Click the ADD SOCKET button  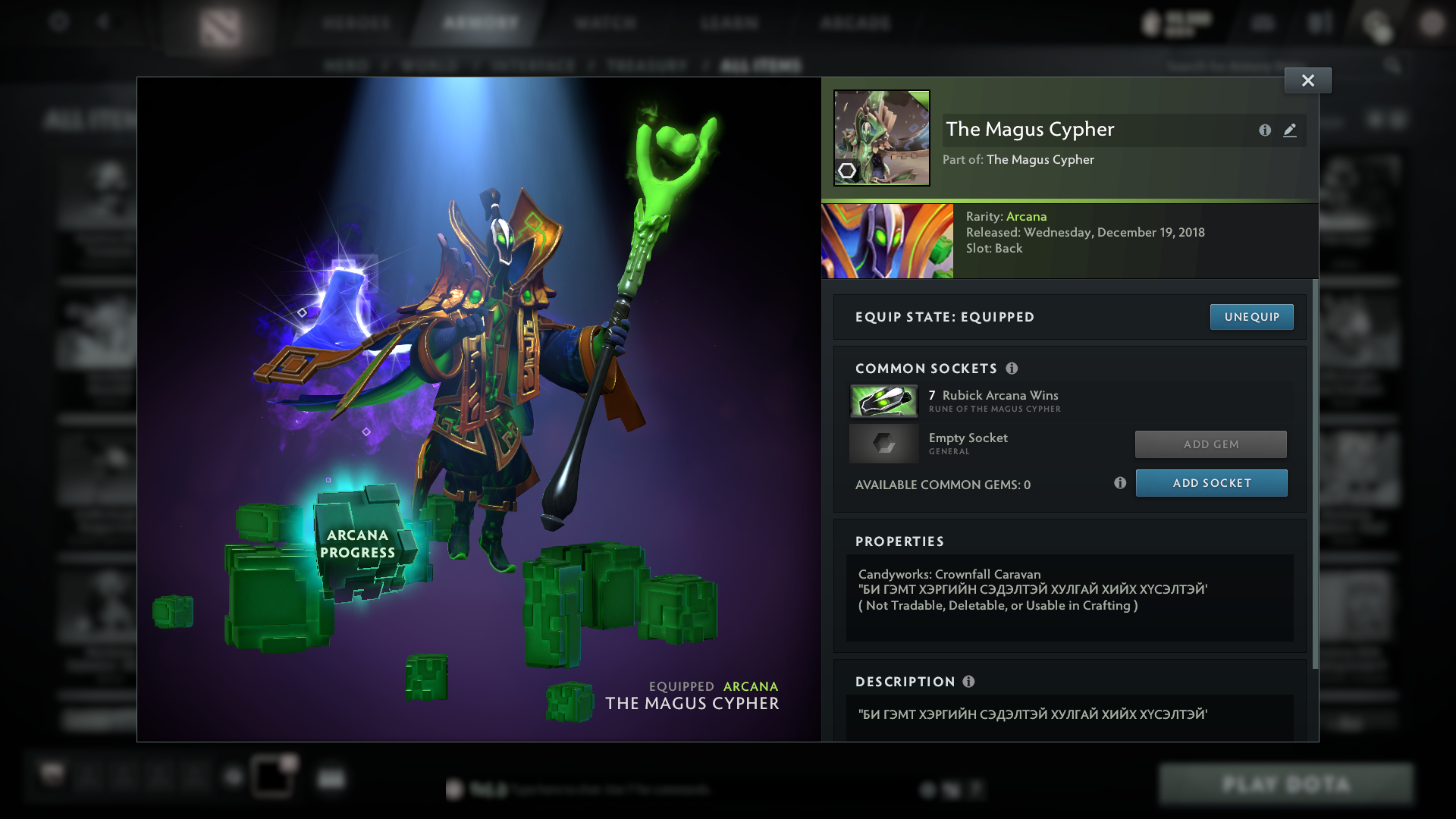(1211, 483)
